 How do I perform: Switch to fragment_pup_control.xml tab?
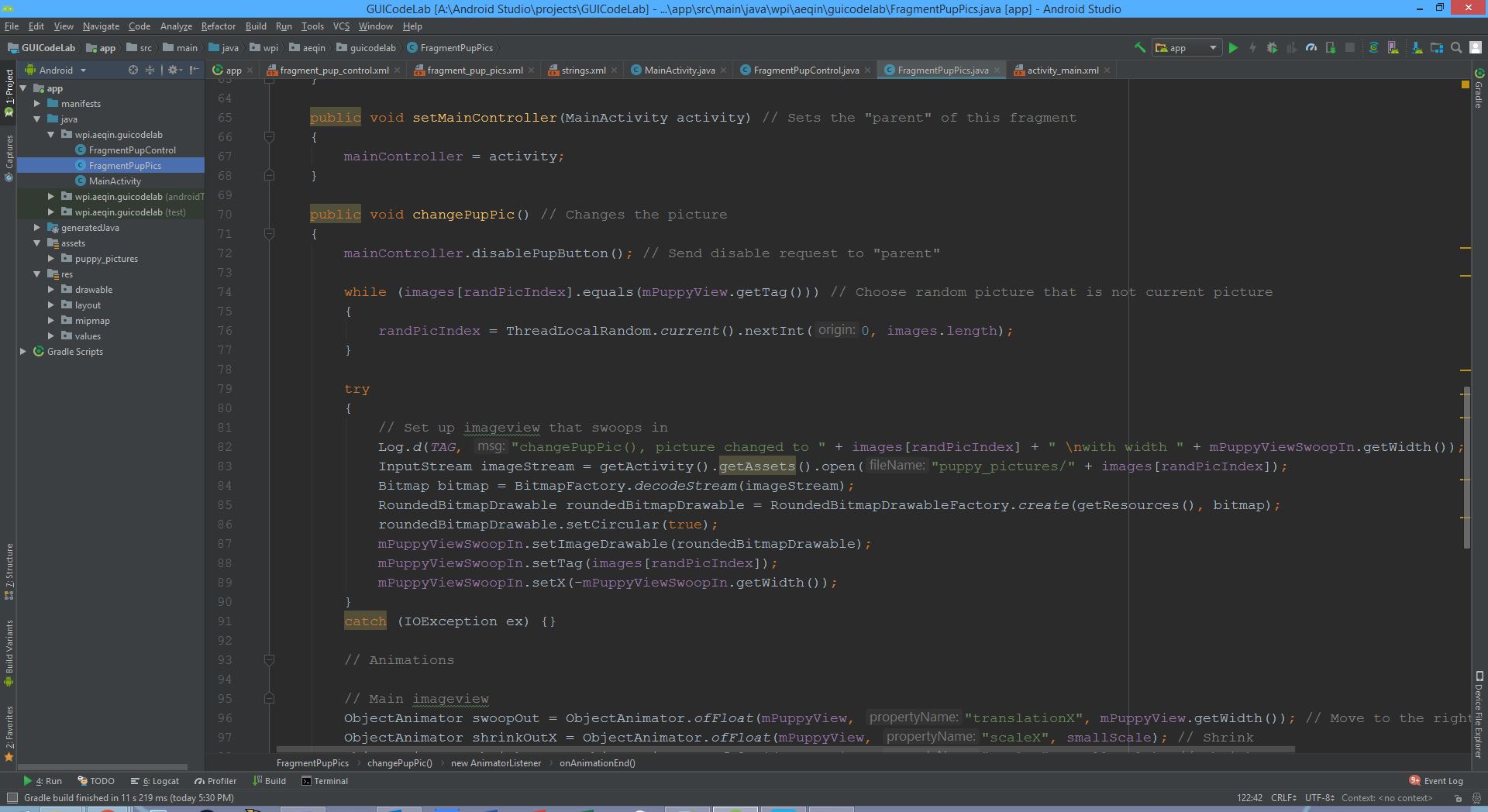[x=334, y=70]
